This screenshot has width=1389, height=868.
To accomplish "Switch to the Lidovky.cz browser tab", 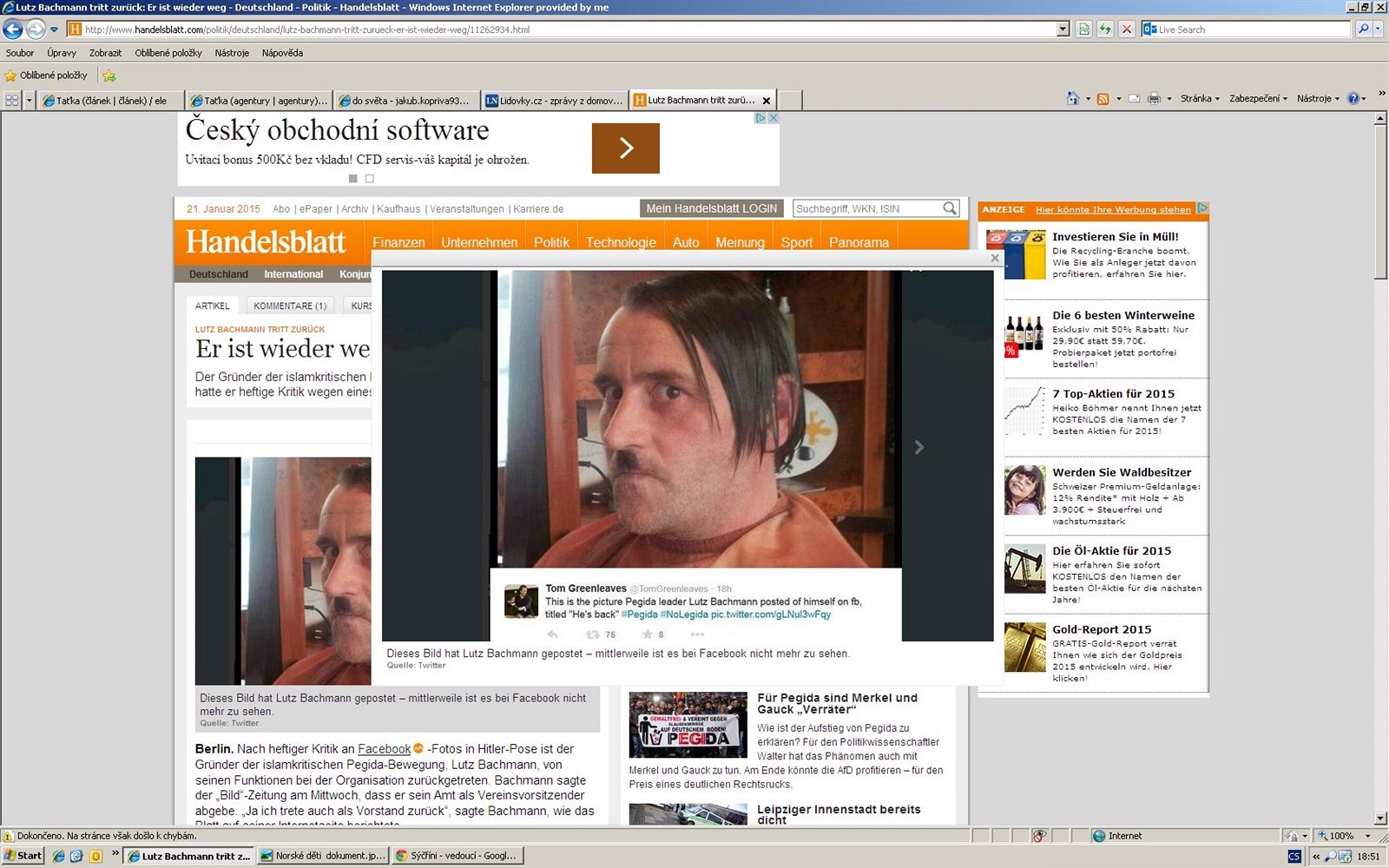I will point(554,101).
